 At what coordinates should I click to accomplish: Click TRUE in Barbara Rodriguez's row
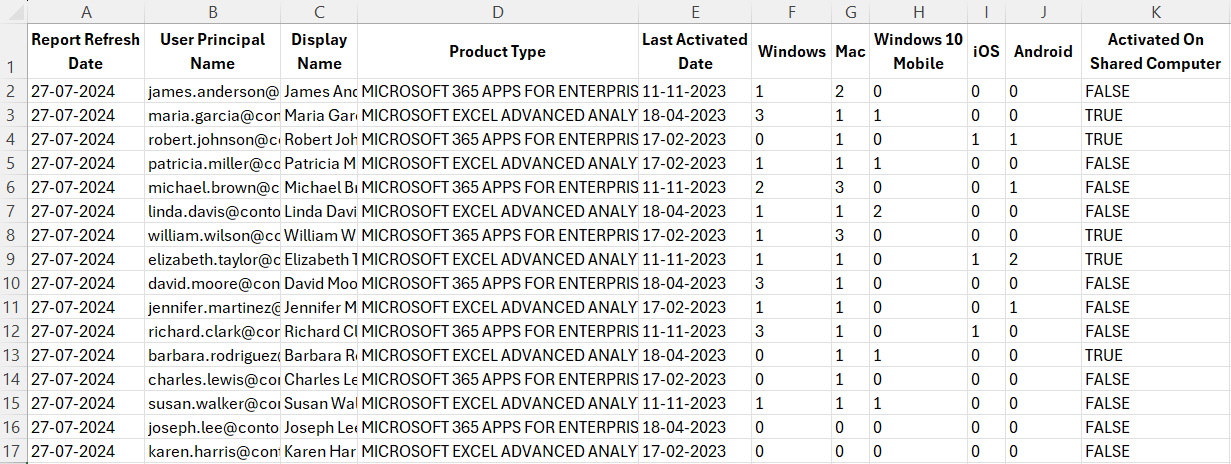pos(1155,355)
